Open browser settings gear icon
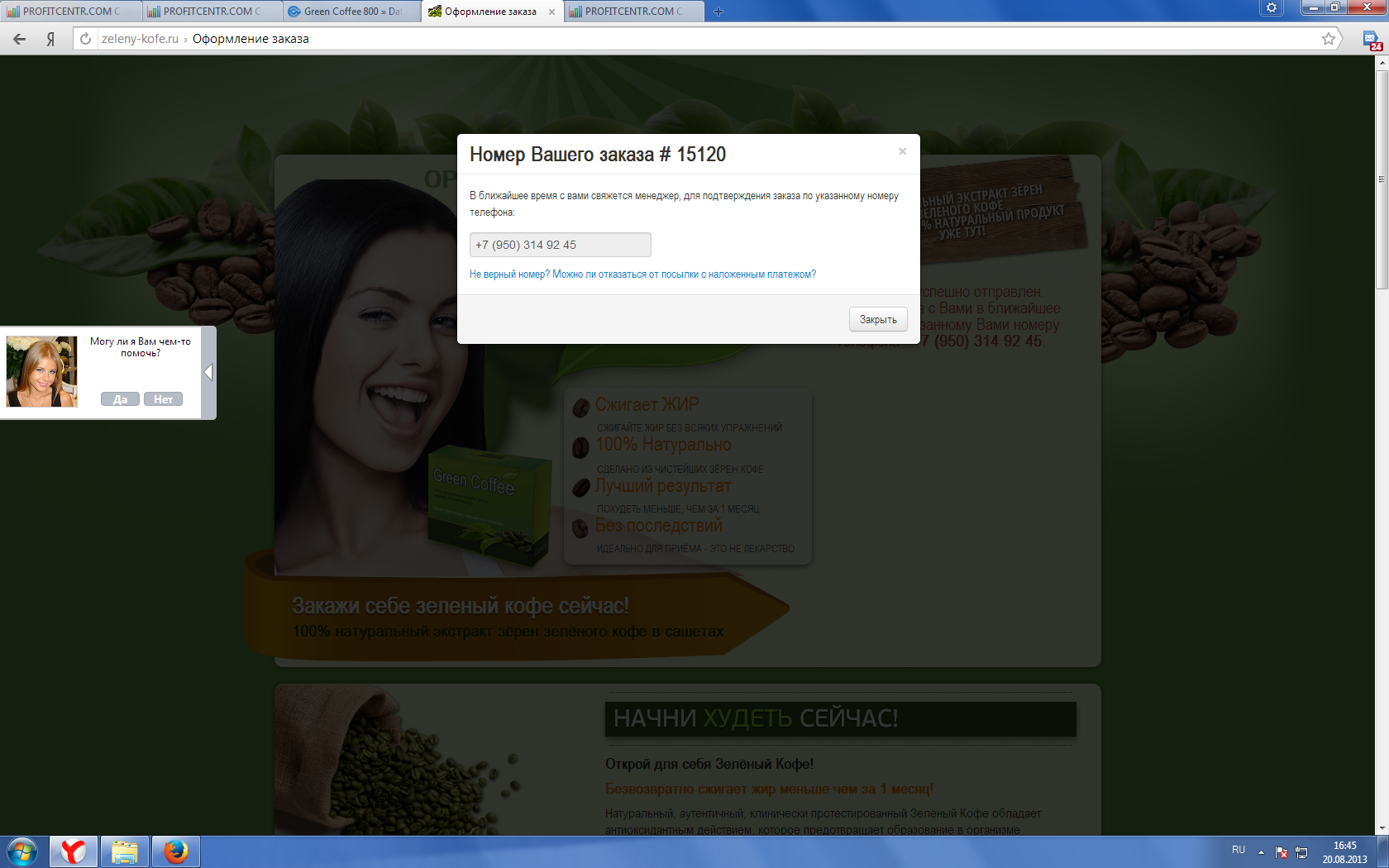1389x868 pixels. click(x=1272, y=7)
